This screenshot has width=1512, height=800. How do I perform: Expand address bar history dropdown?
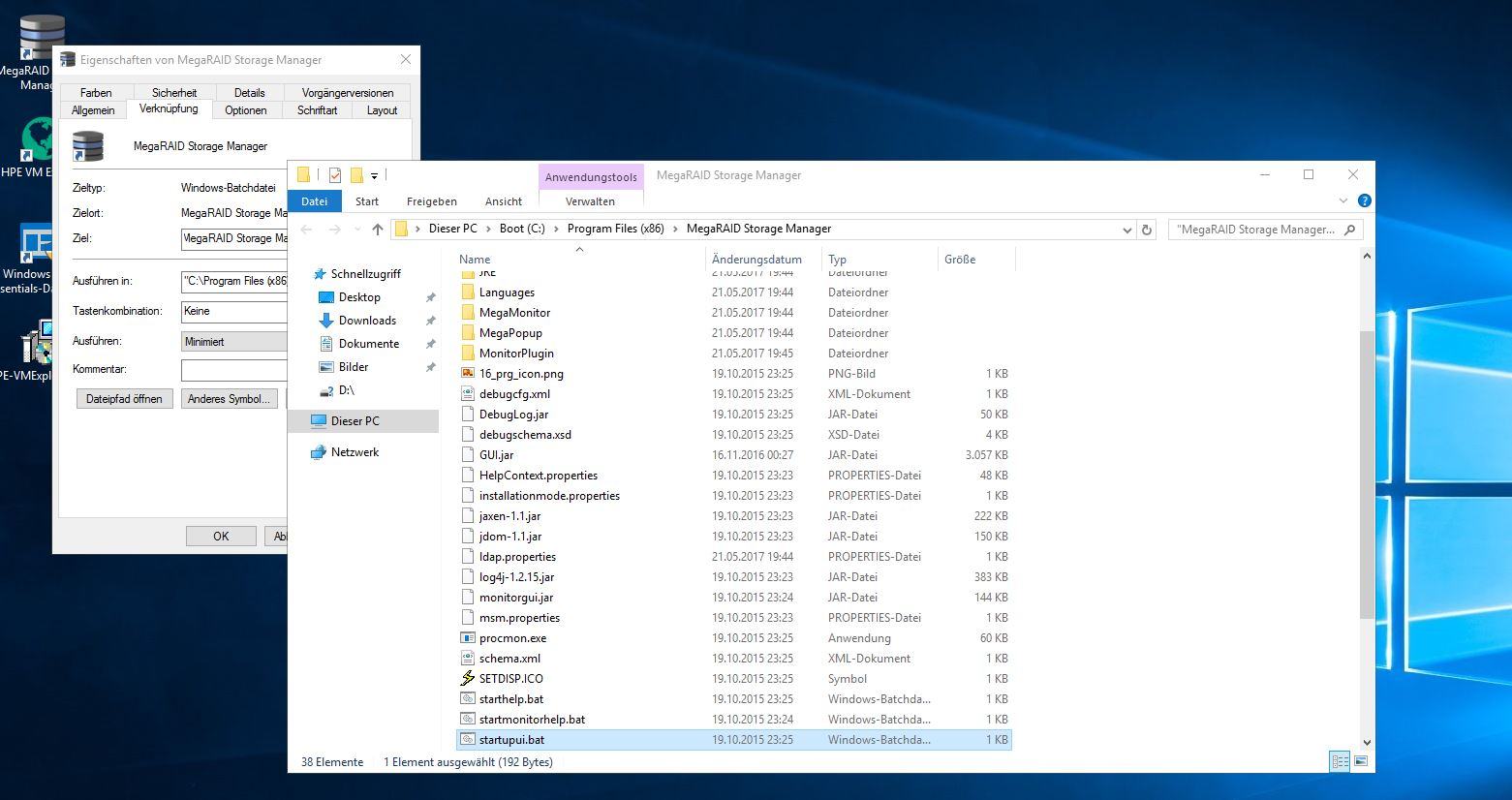[x=1126, y=230]
